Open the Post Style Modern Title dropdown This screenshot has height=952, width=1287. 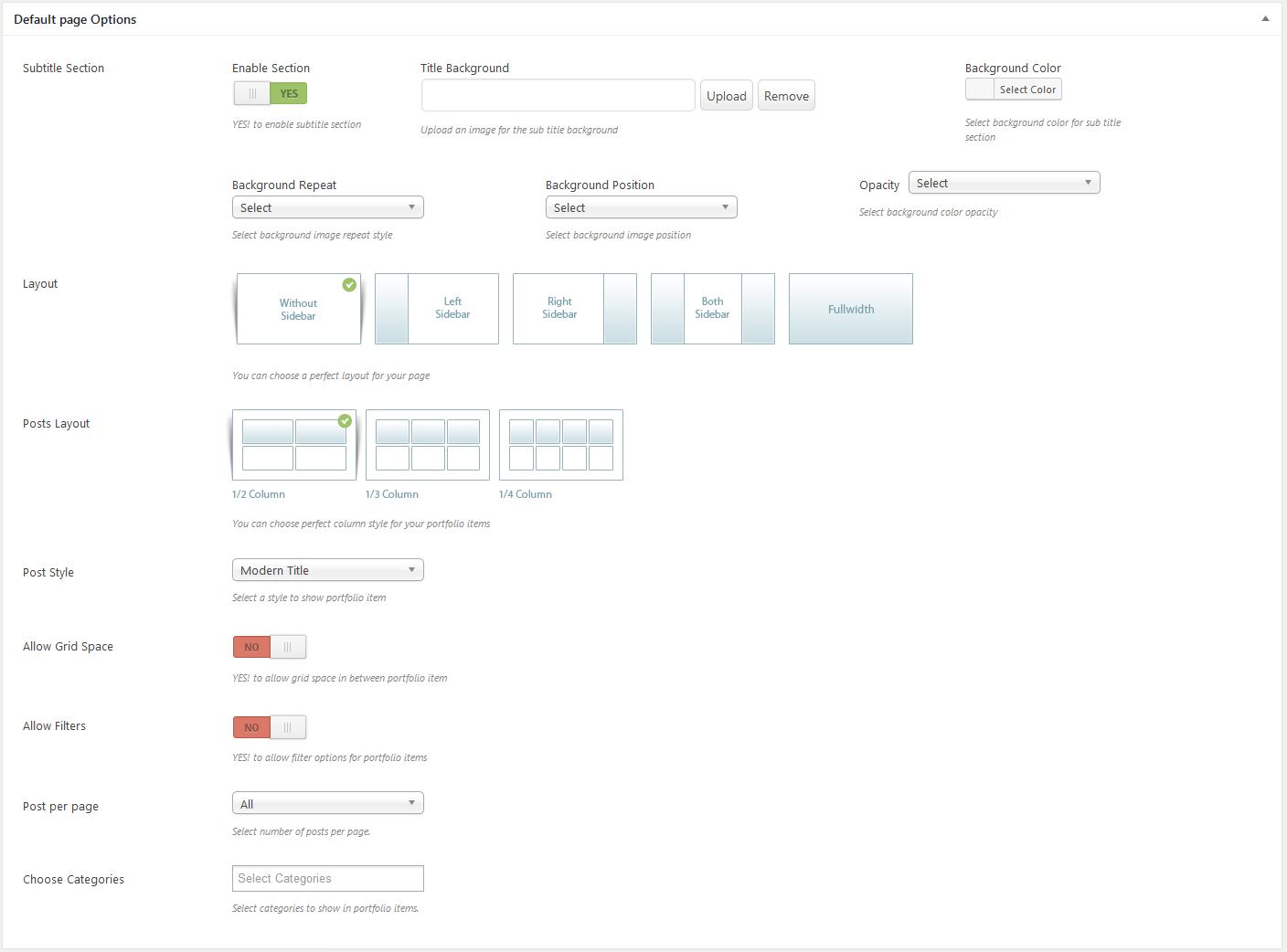pyautogui.click(x=327, y=570)
